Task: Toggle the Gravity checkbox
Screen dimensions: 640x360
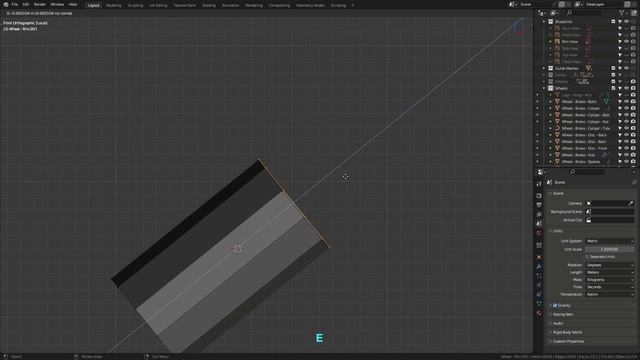Action: (x=555, y=305)
